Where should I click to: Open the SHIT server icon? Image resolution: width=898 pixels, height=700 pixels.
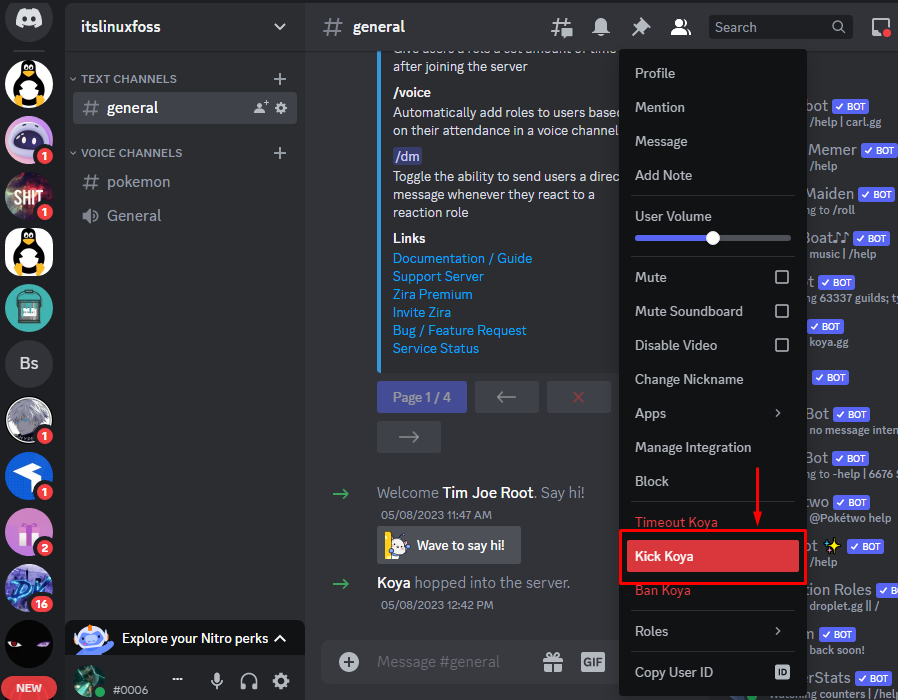coord(29,196)
